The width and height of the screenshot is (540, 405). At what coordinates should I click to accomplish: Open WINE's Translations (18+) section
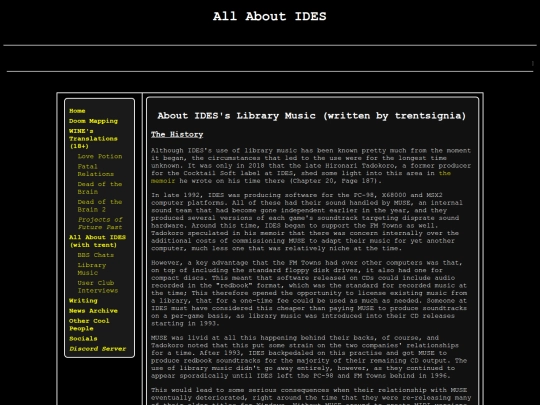click(x=93, y=138)
